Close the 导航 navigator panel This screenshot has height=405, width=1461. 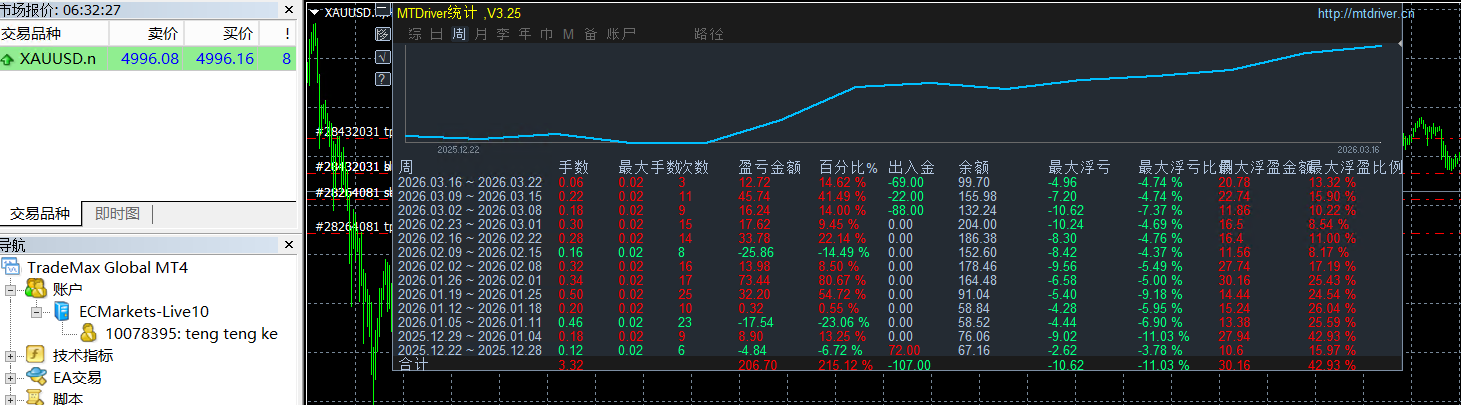coord(288,244)
